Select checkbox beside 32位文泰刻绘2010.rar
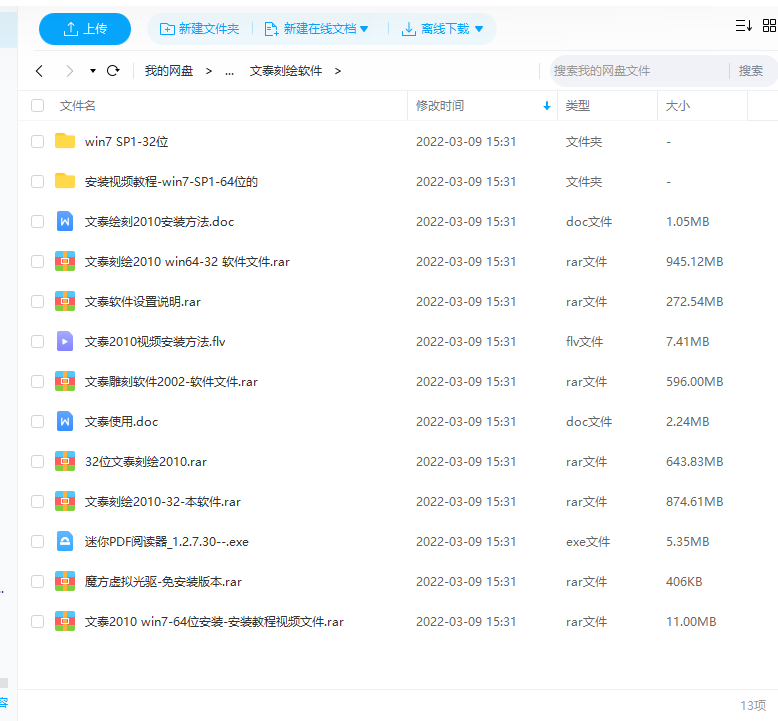 tap(38, 461)
